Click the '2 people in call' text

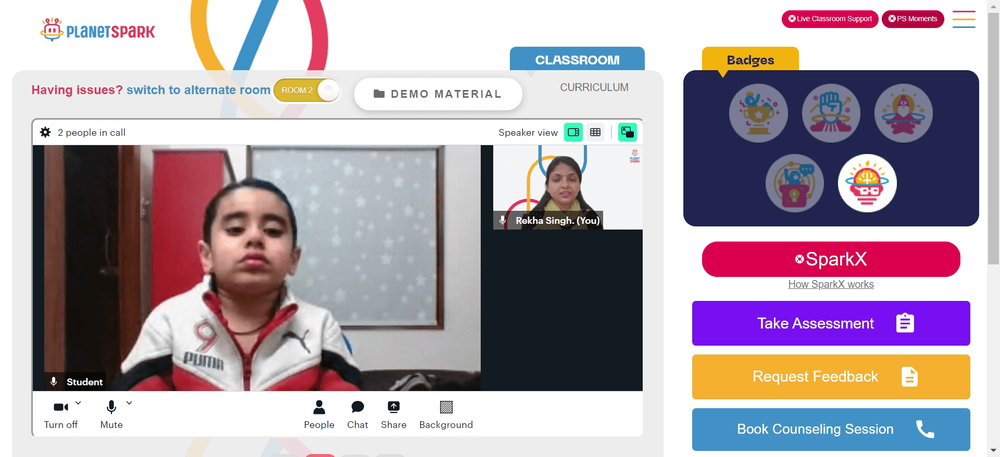tap(91, 133)
